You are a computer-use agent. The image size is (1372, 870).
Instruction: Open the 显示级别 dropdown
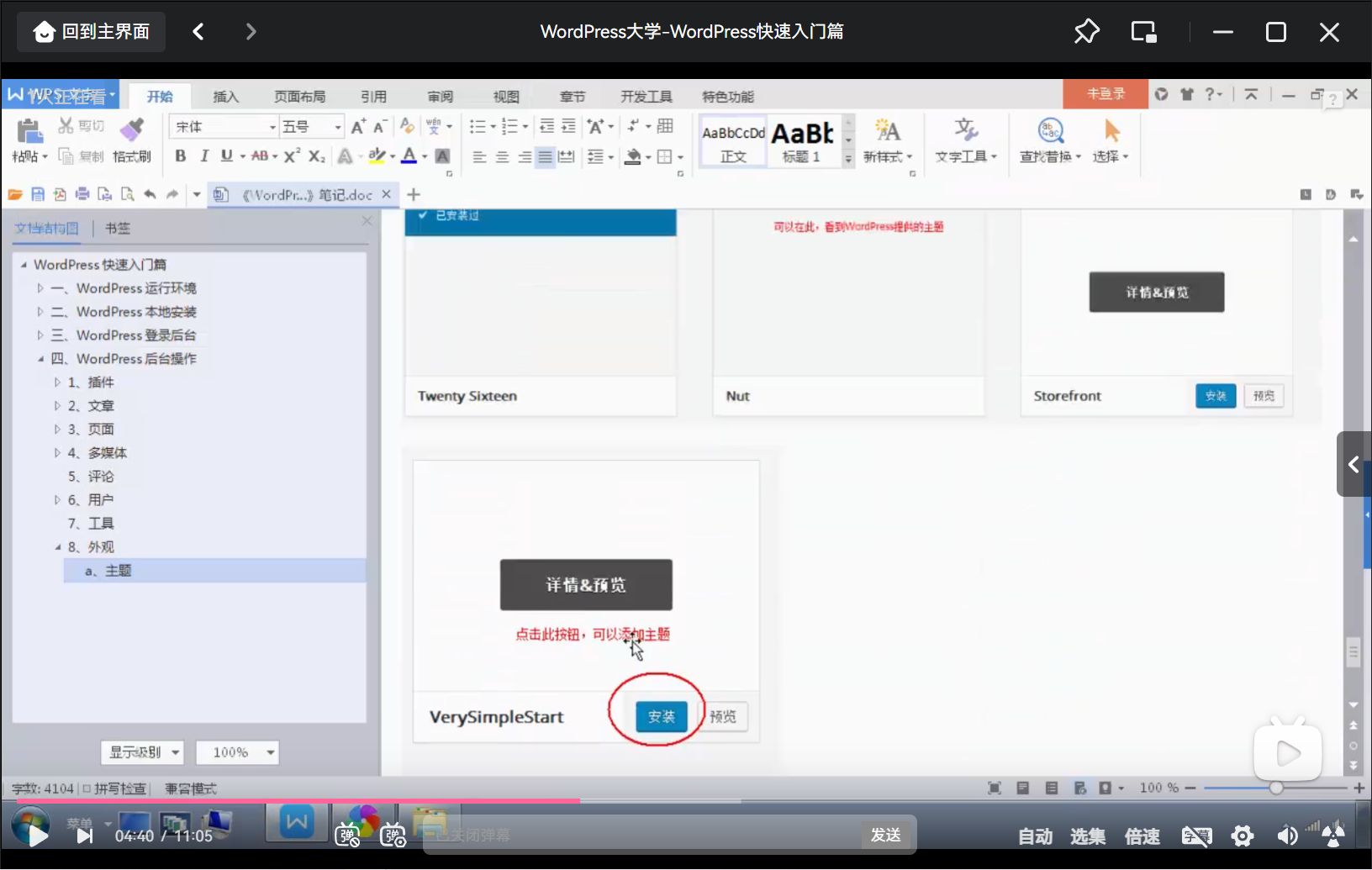coord(142,752)
